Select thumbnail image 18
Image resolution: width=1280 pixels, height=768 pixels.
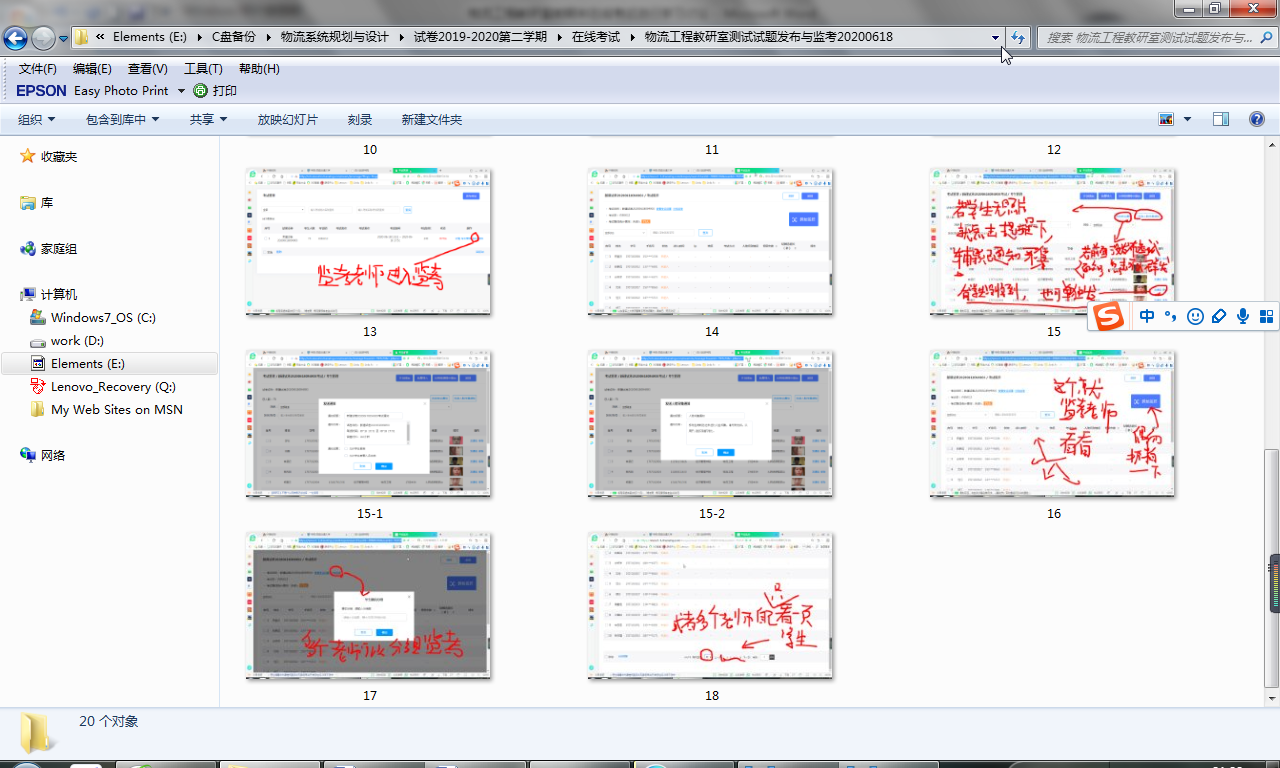click(711, 606)
